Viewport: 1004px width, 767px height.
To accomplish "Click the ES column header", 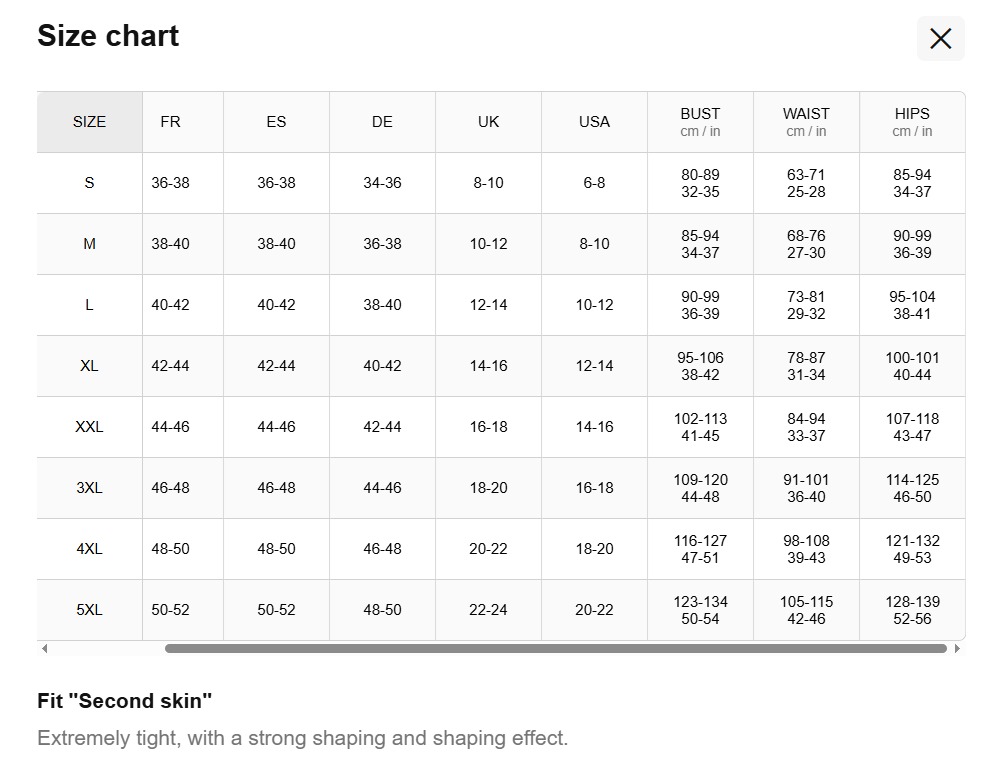I will (x=276, y=122).
